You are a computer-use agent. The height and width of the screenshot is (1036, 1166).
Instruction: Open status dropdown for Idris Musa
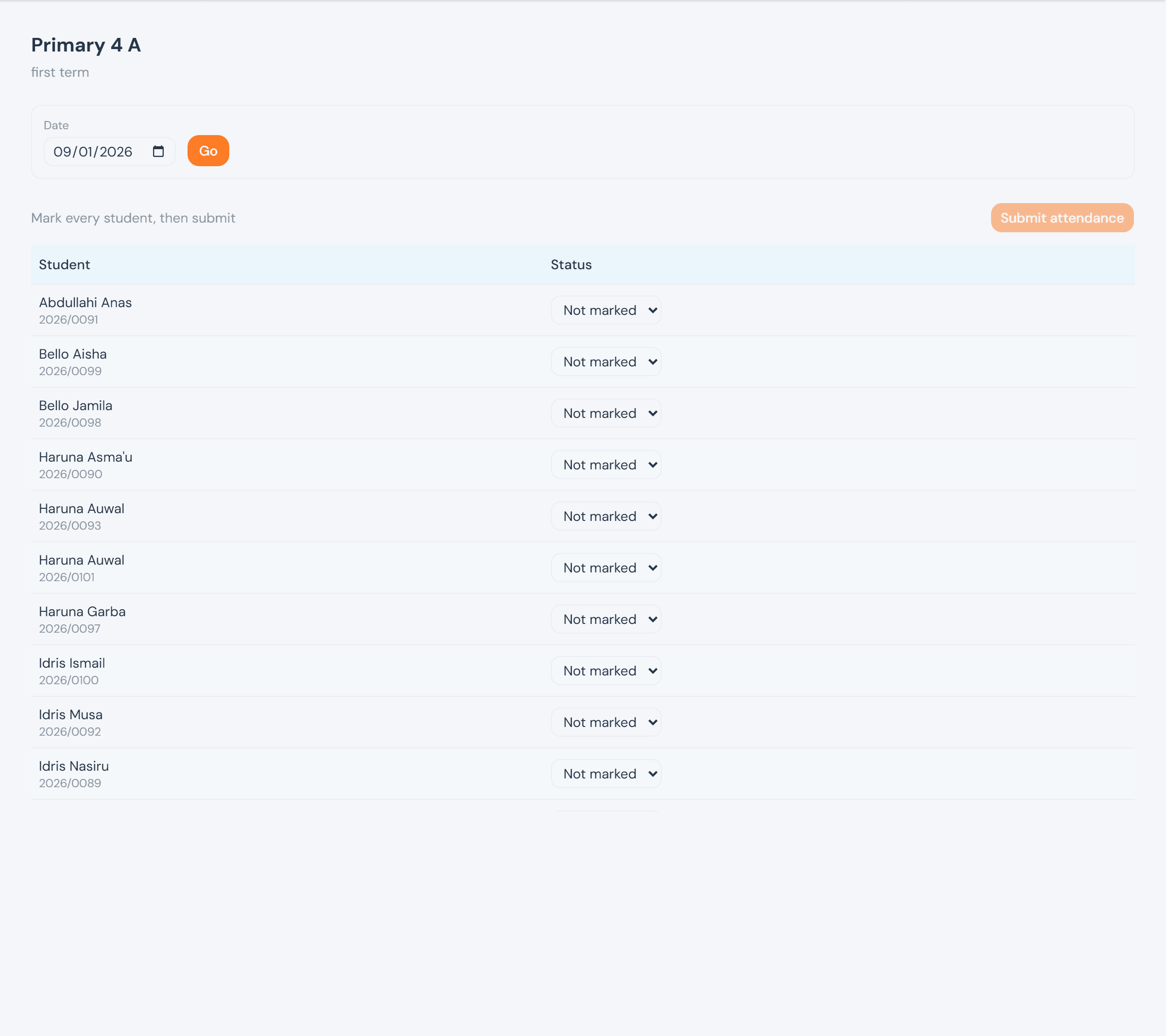606,722
